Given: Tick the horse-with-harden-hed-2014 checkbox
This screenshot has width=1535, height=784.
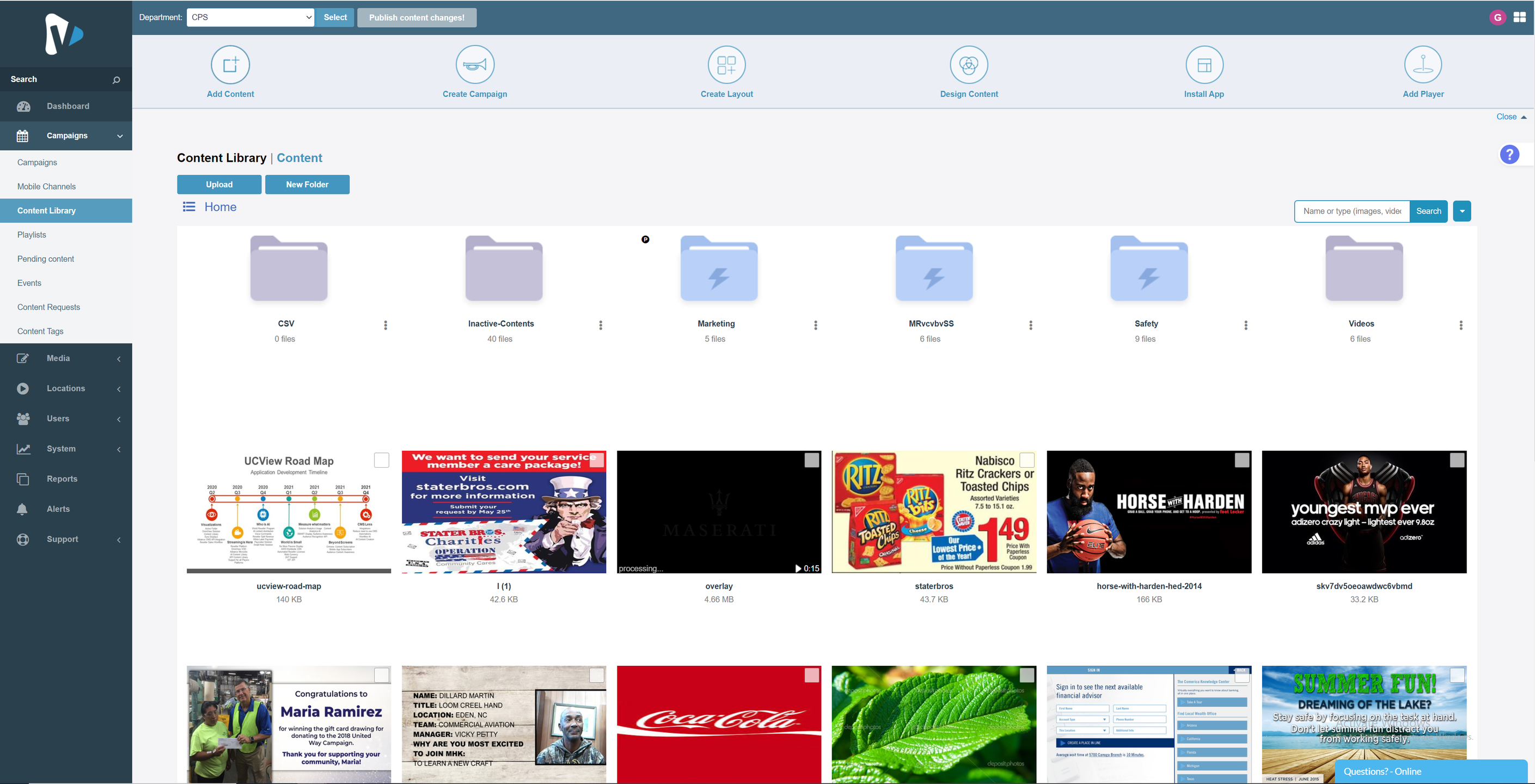Looking at the screenshot, I should click(1242, 460).
